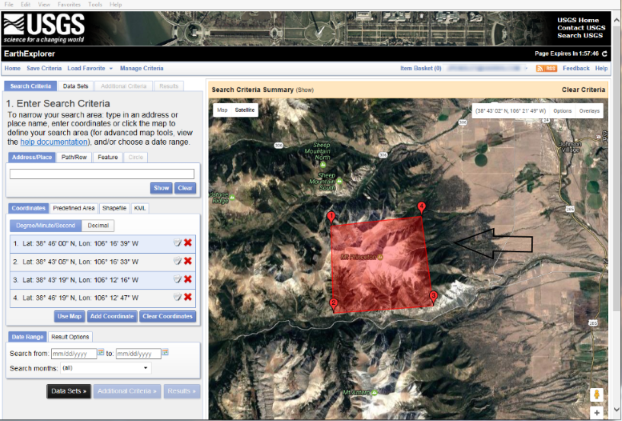Remove coordinate 3 using its red X
The width and height of the screenshot is (622, 421).
click(x=188, y=279)
